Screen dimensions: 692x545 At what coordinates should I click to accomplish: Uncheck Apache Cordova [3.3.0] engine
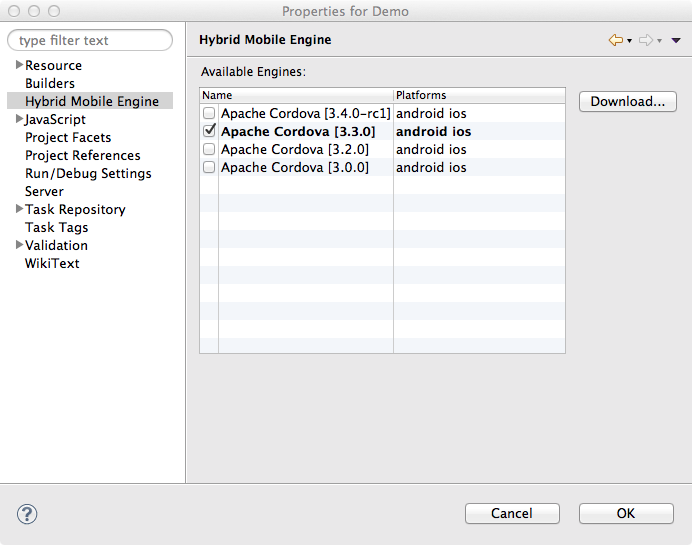tap(209, 131)
